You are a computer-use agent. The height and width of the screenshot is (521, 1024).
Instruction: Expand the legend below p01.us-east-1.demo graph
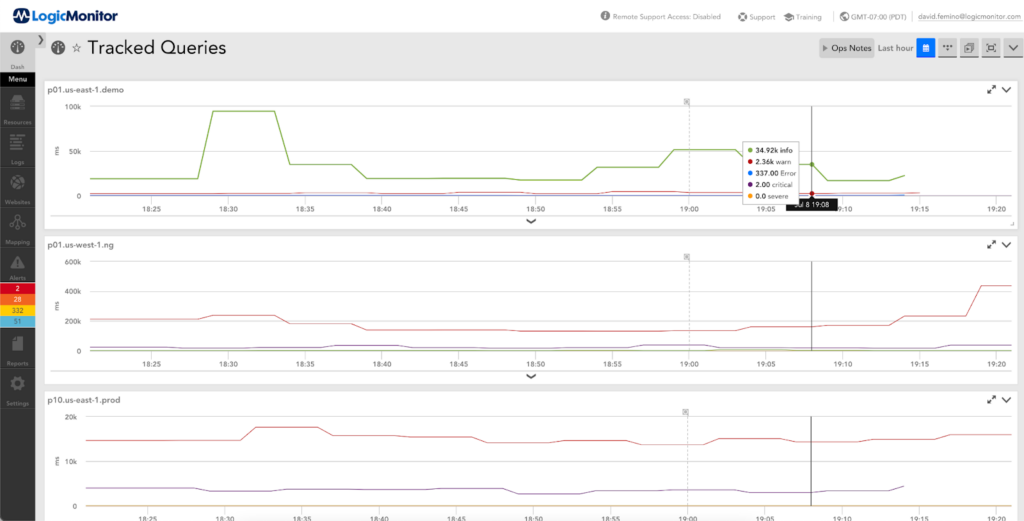pyautogui.click(x=531, y=221)
